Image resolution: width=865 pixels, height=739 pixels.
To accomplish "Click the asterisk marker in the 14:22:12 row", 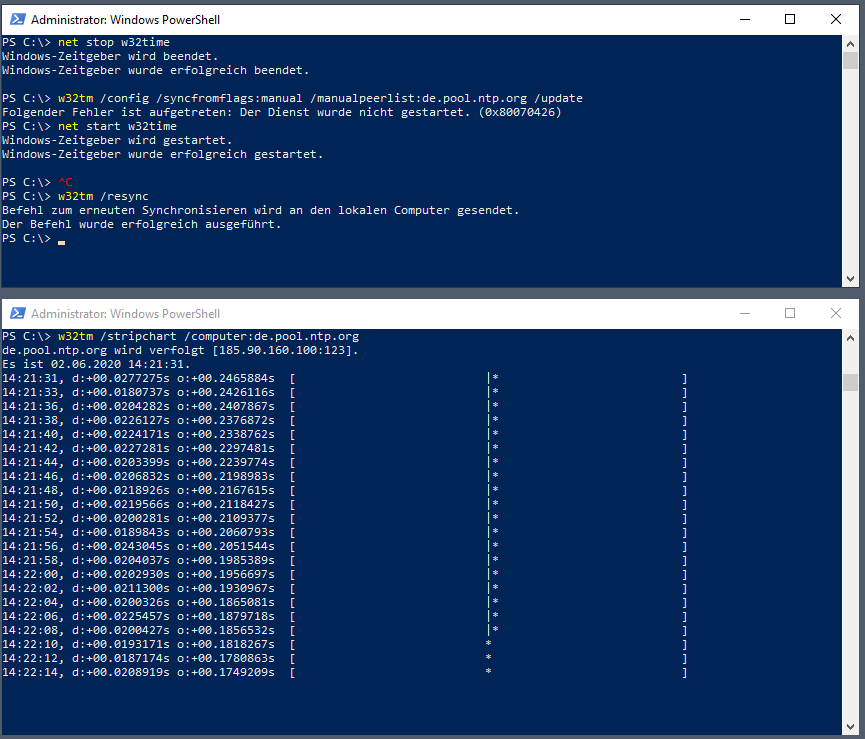I will tap(488, 657).
